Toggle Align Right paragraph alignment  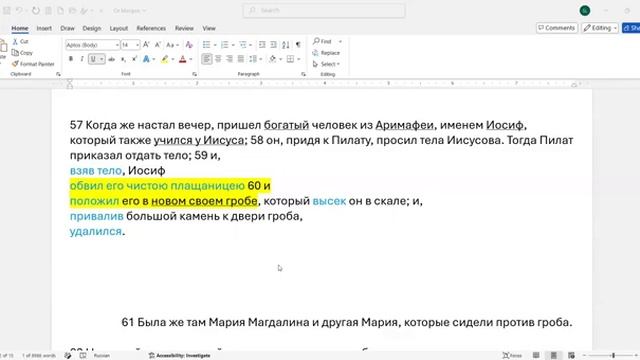(x=229, y=59)
